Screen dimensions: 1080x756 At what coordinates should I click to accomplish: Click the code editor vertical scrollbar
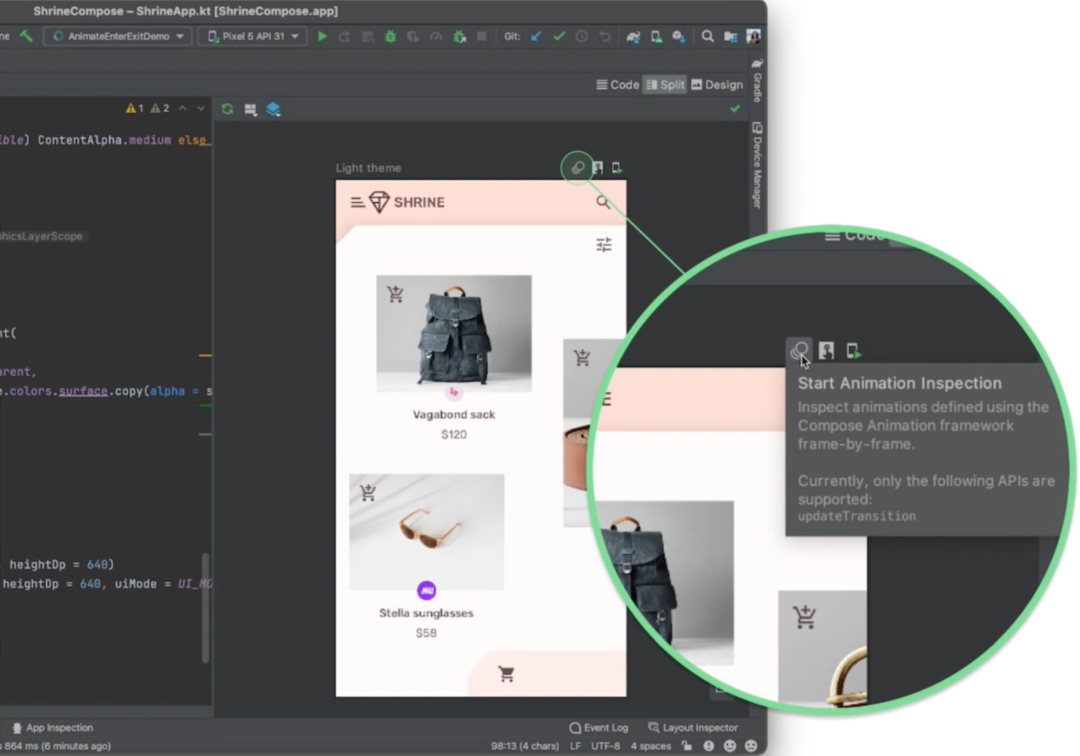coord(205,607)
